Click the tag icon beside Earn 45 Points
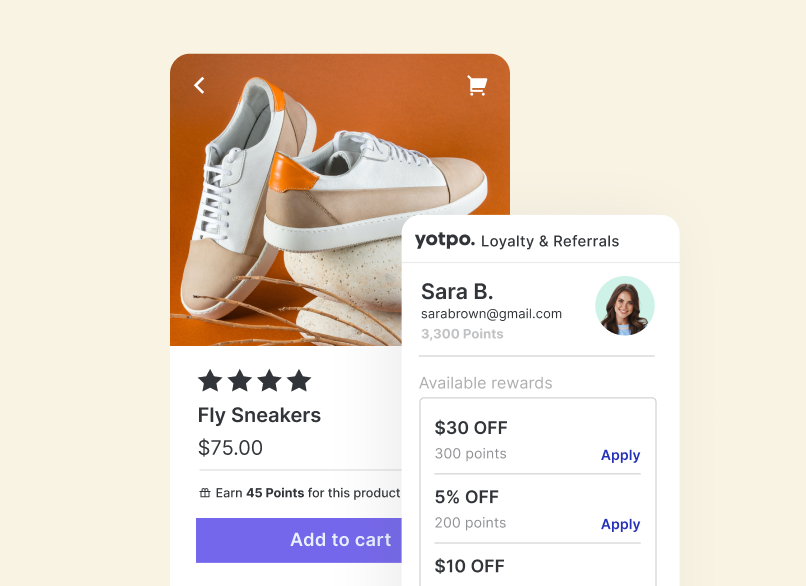This screenshot has height=586, width=806. pos(206,492)
